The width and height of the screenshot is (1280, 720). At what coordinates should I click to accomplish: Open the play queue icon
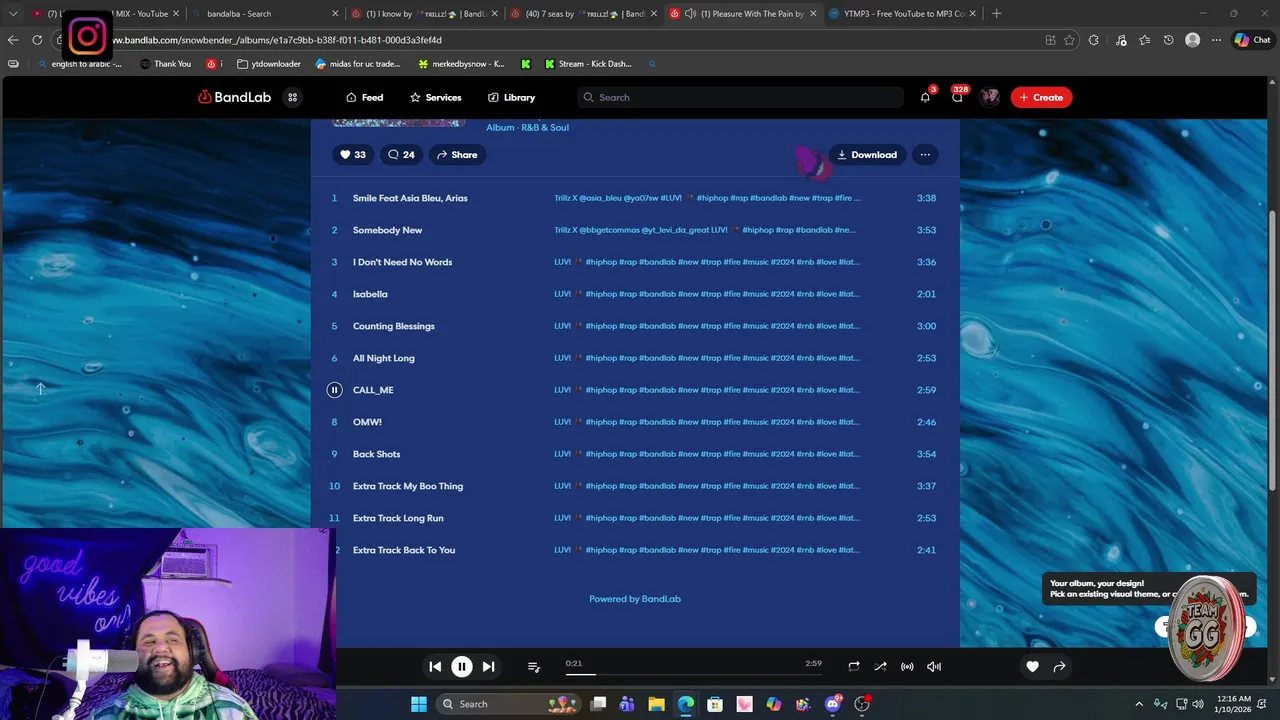pyautogui.click(x=533, y=667)
